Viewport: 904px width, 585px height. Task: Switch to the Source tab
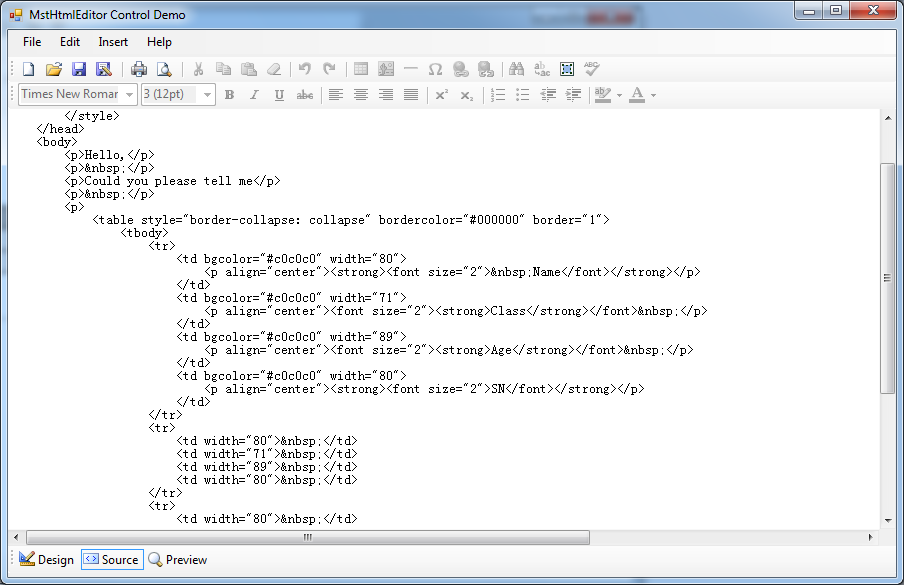pos(112,560)
